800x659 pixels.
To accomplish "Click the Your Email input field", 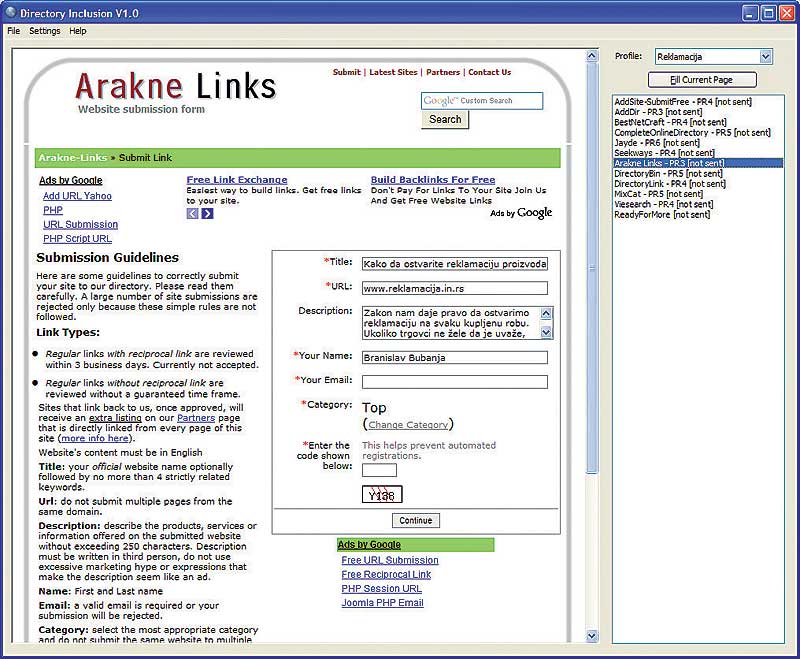I will 455,382.
